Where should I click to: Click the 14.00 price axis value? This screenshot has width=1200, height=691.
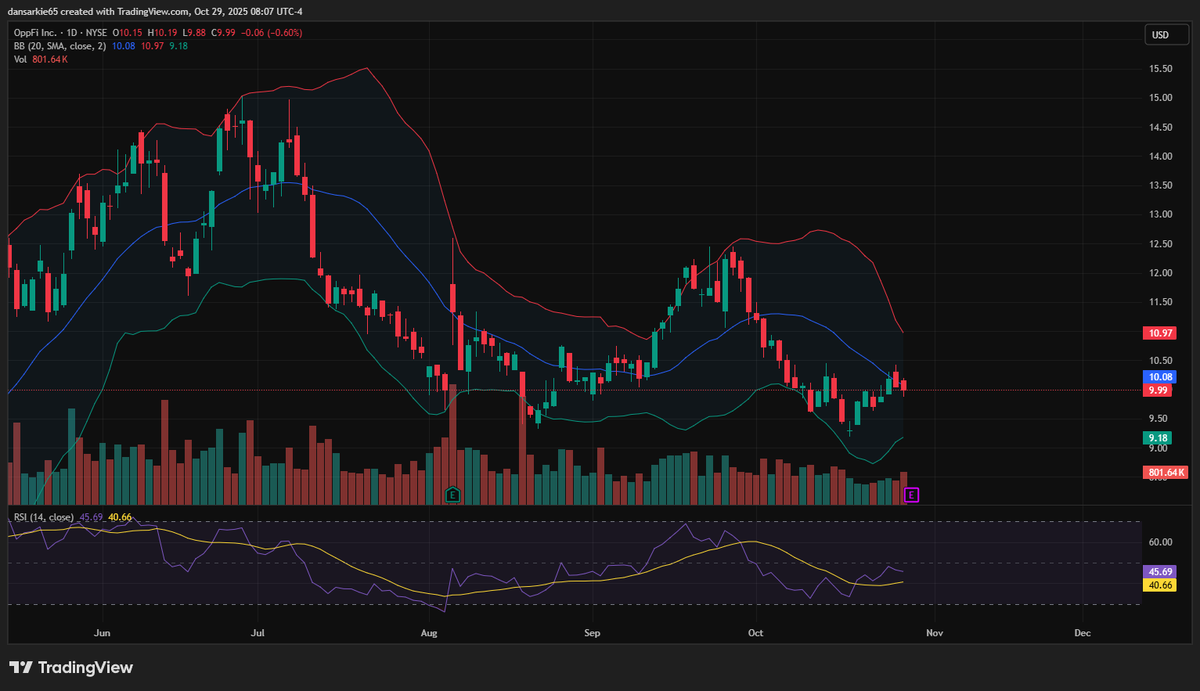point(1160,156)
